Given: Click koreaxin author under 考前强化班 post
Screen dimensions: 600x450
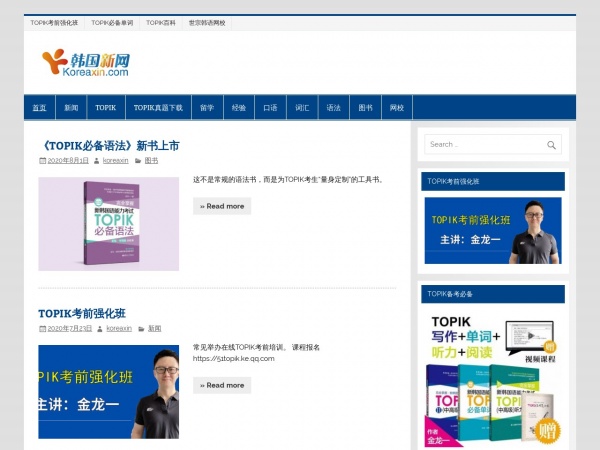Looking at the screenshot, I should point(119,329).
